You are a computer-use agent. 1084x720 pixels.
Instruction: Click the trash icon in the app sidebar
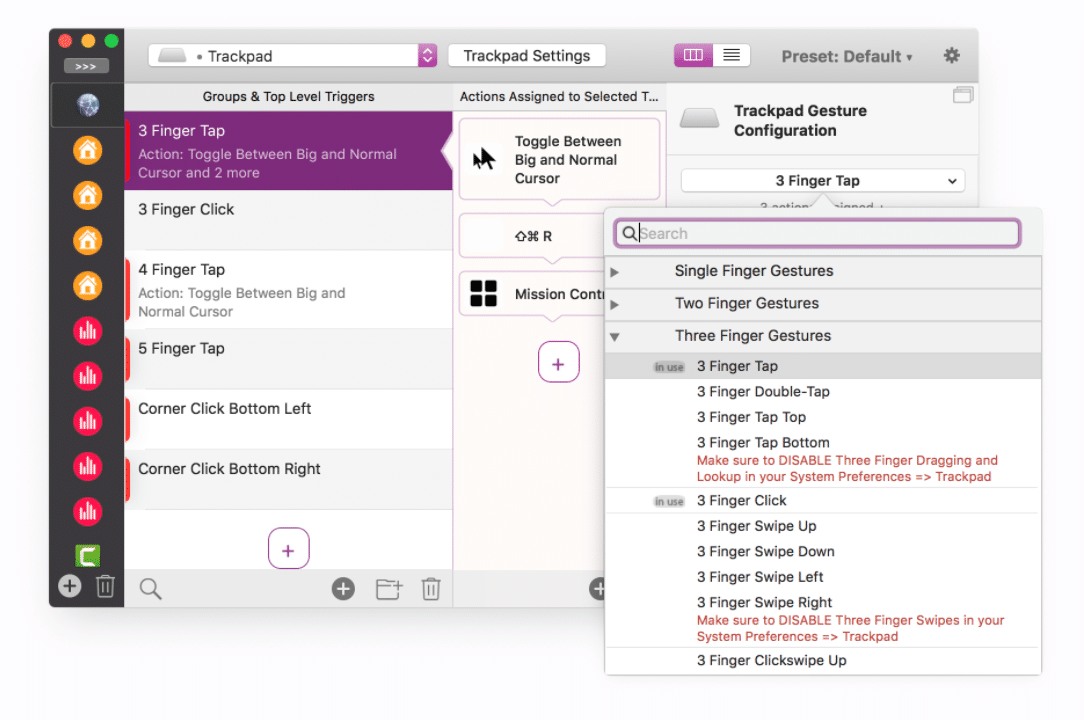coord(105,587)
